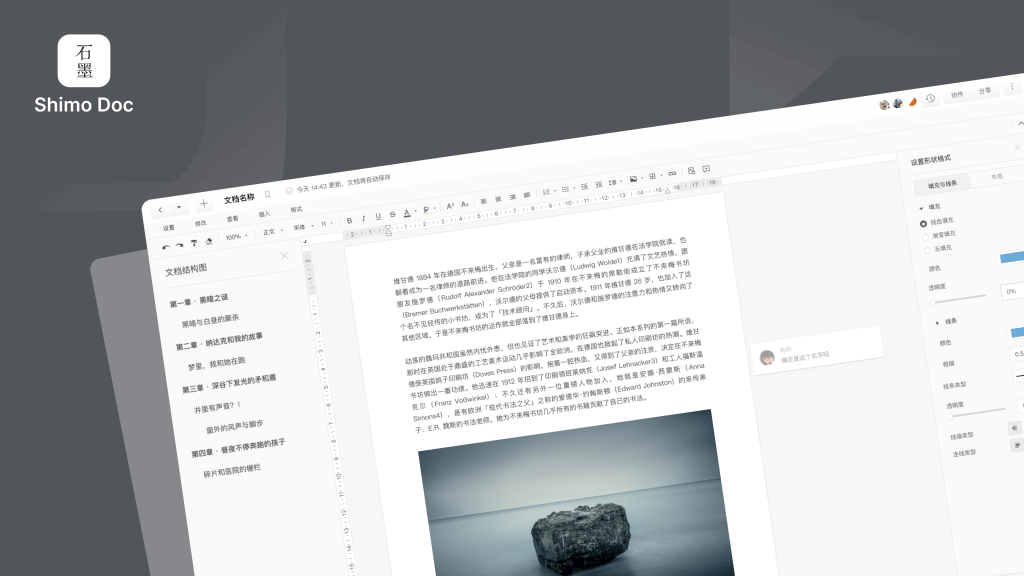1024x576 pixels.
Task: Select the 无填充 radio button
Action: (927, 249)
